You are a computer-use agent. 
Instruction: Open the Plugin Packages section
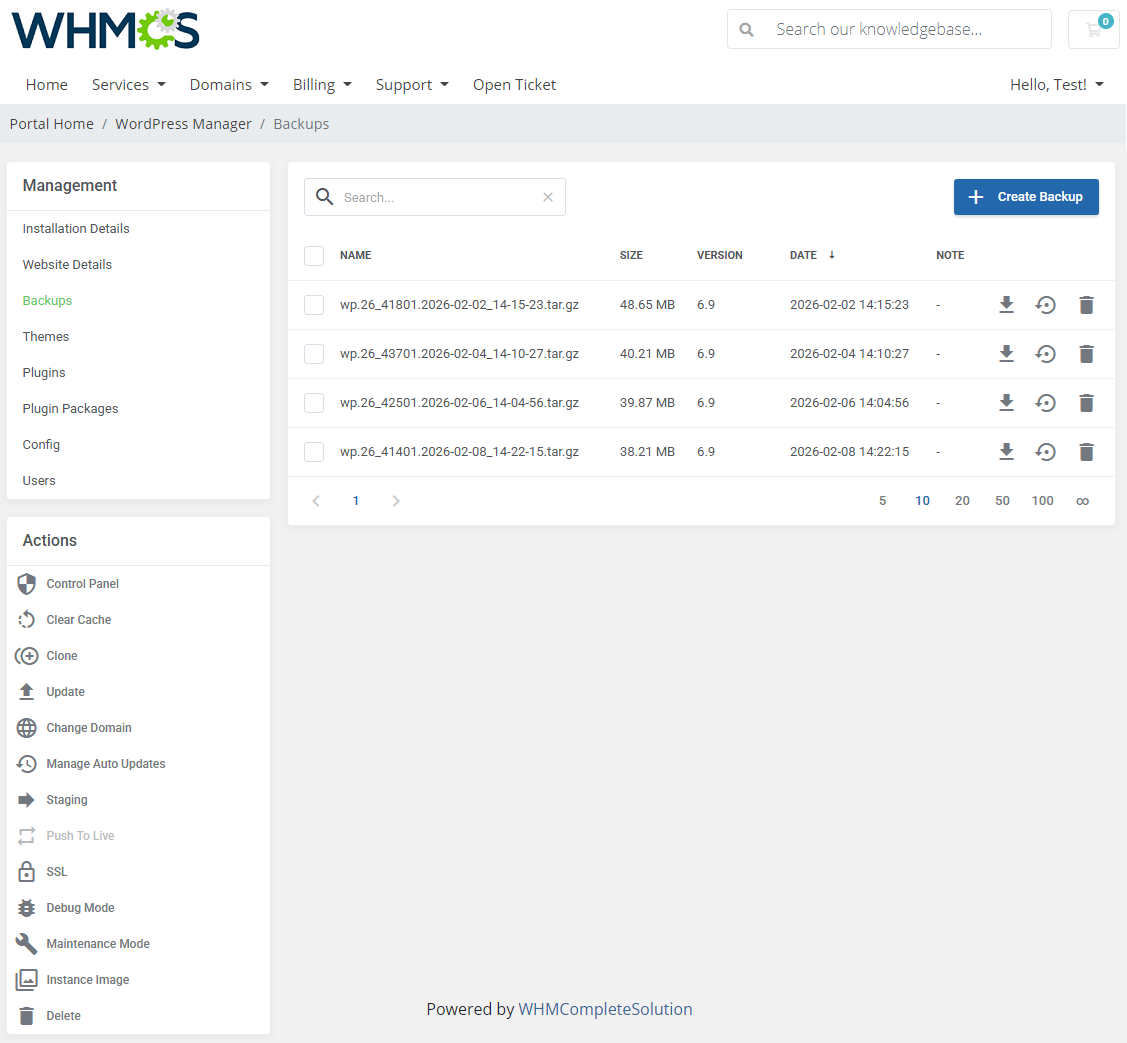tap(70, 408)
